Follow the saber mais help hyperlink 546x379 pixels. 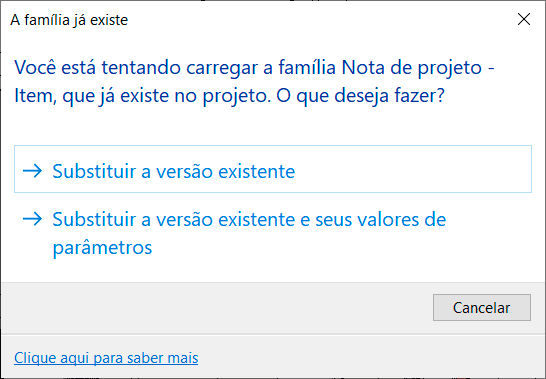pyautogui.click(x=106, y=358)
